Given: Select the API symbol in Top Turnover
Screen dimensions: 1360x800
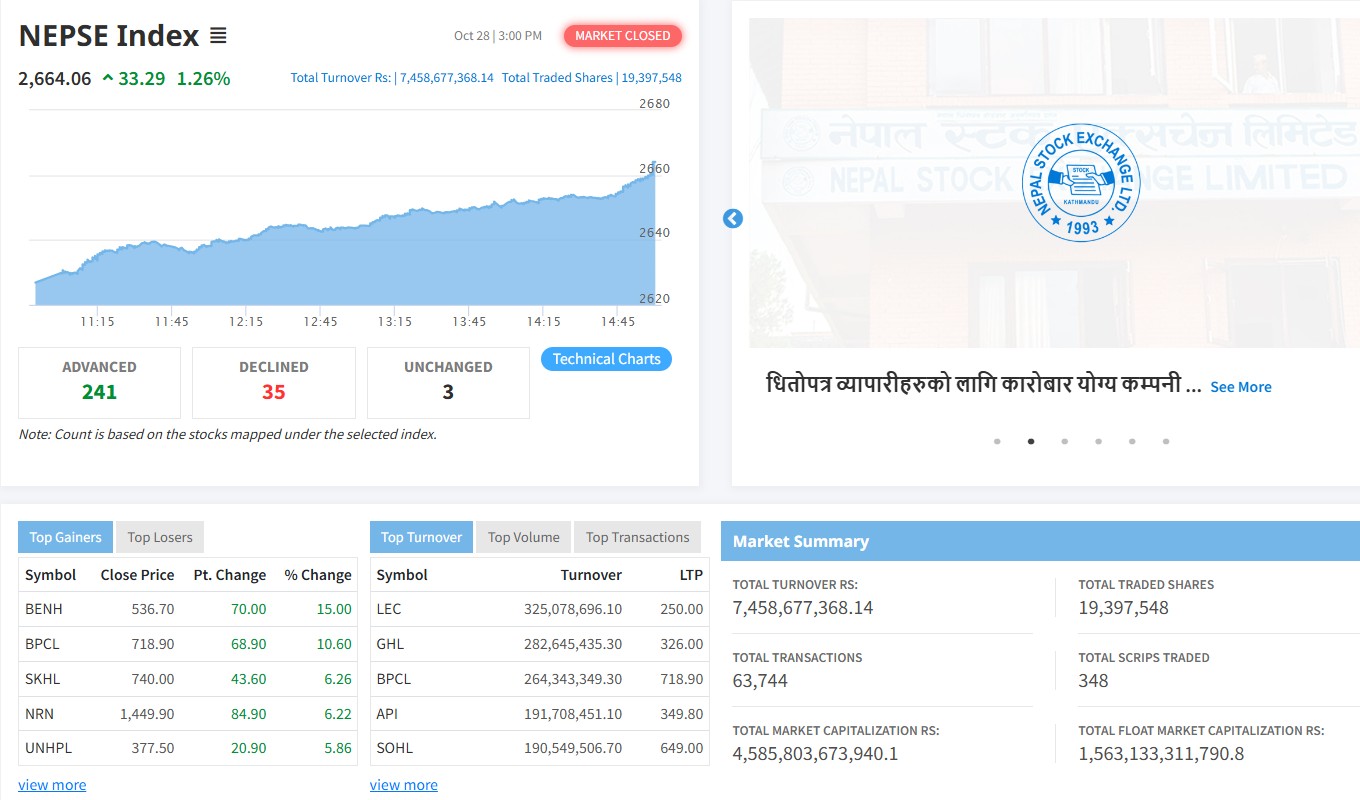Looking at the screenshot, I should (387, 714).
